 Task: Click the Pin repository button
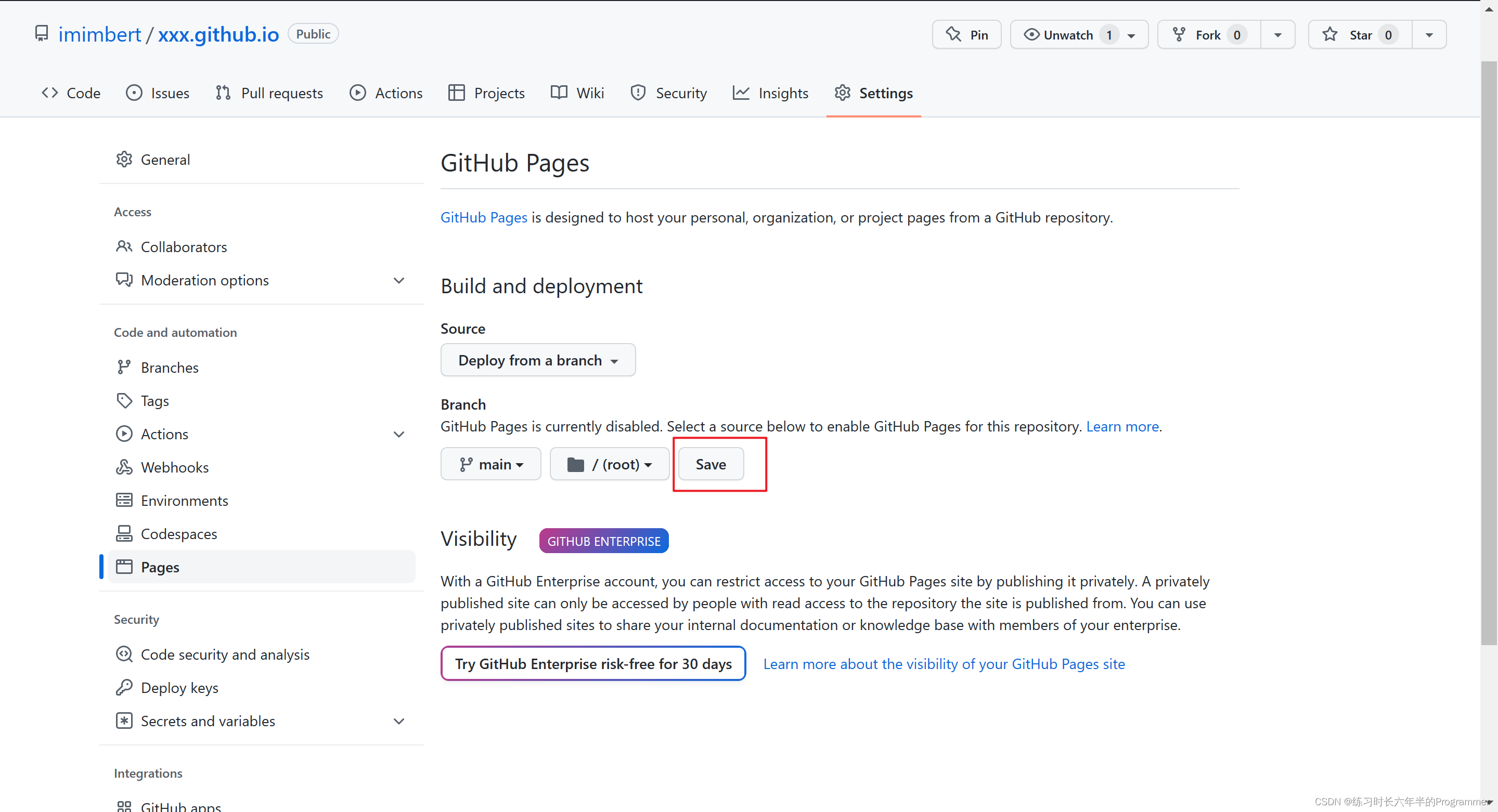[x=966, y=35]
